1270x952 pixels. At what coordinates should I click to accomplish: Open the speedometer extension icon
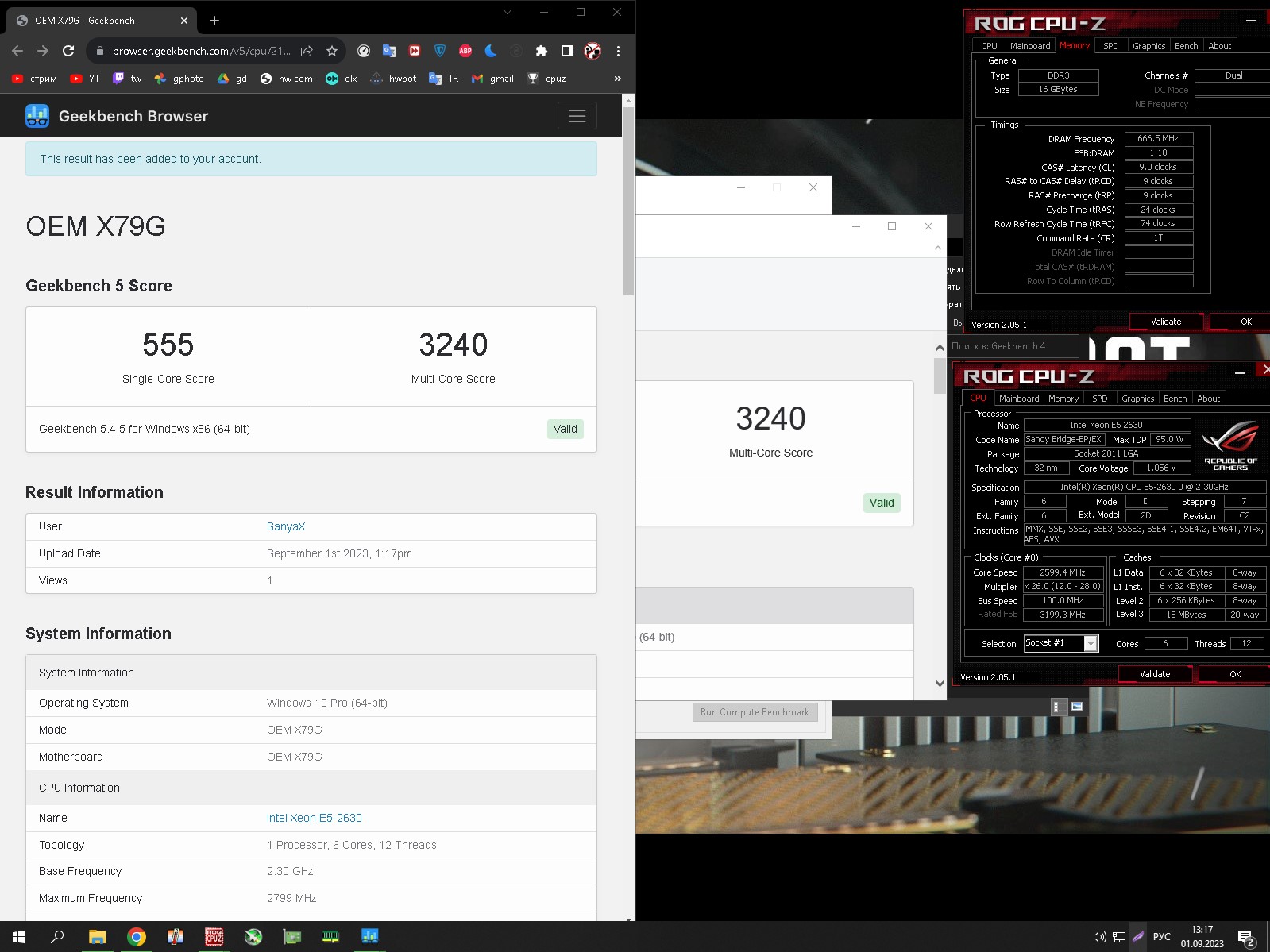point(364,51)
